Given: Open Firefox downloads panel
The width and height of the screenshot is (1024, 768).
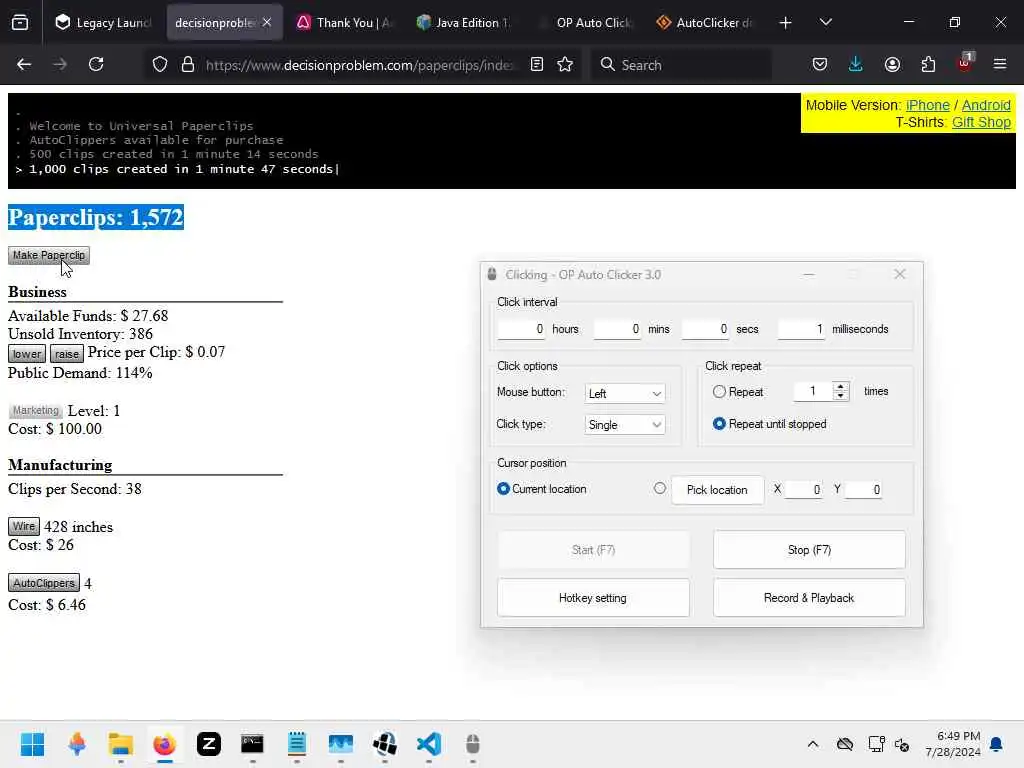Looking at the screenshot, I should tap(856, 65).
